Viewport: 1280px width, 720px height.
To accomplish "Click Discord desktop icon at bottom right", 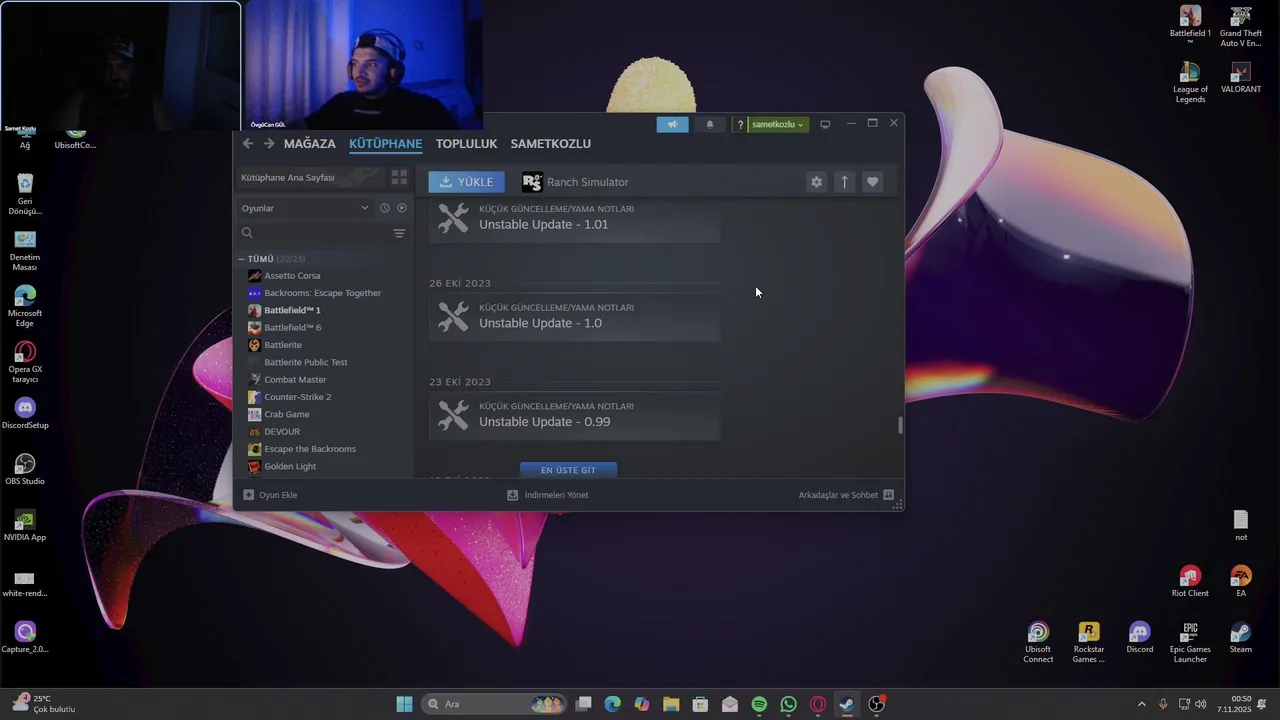I will point(1140,638).
